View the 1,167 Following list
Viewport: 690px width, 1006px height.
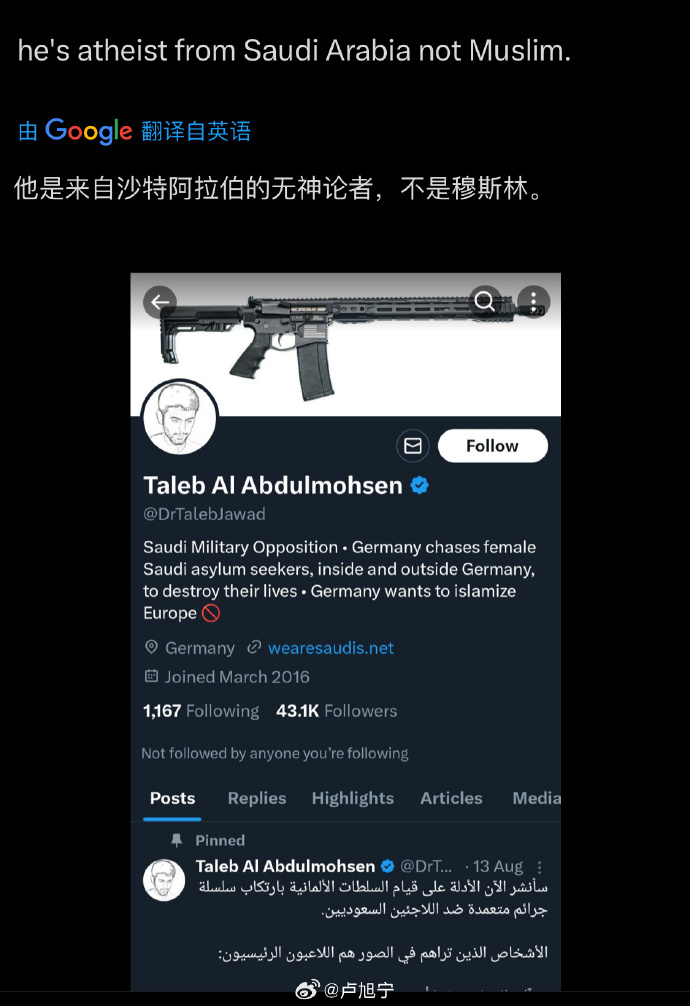pyautogui.click(x=201, y=711)
